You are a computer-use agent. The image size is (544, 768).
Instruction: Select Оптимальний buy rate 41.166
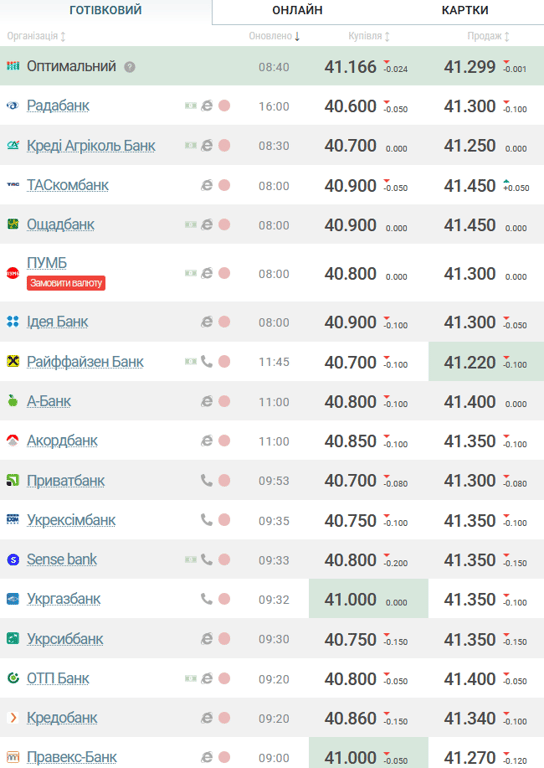[x=350, y=67]
